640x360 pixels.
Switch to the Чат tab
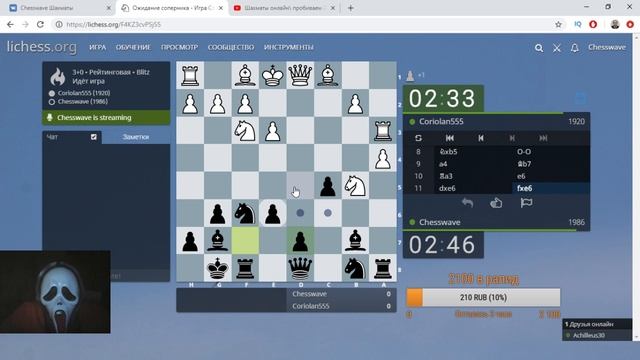(x=52, y=137)
